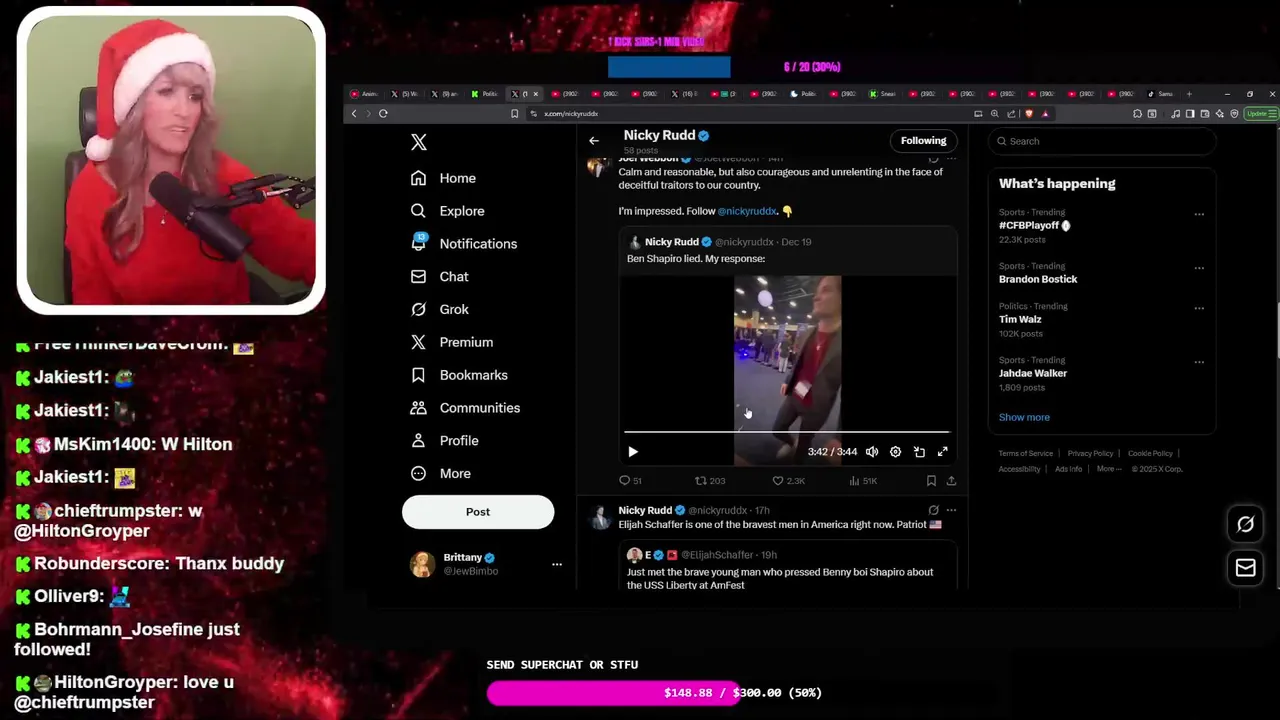Screen dimensions: 1280x720
Task: Expand the More menu in sidebar
Action: [x=440, y=474]
